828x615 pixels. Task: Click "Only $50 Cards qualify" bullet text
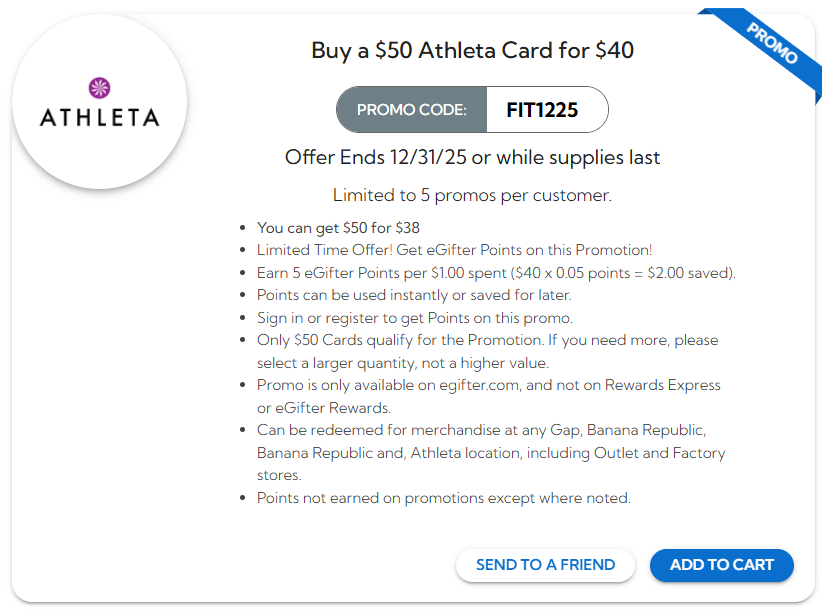pyautogui.click(x=487, y=340)
